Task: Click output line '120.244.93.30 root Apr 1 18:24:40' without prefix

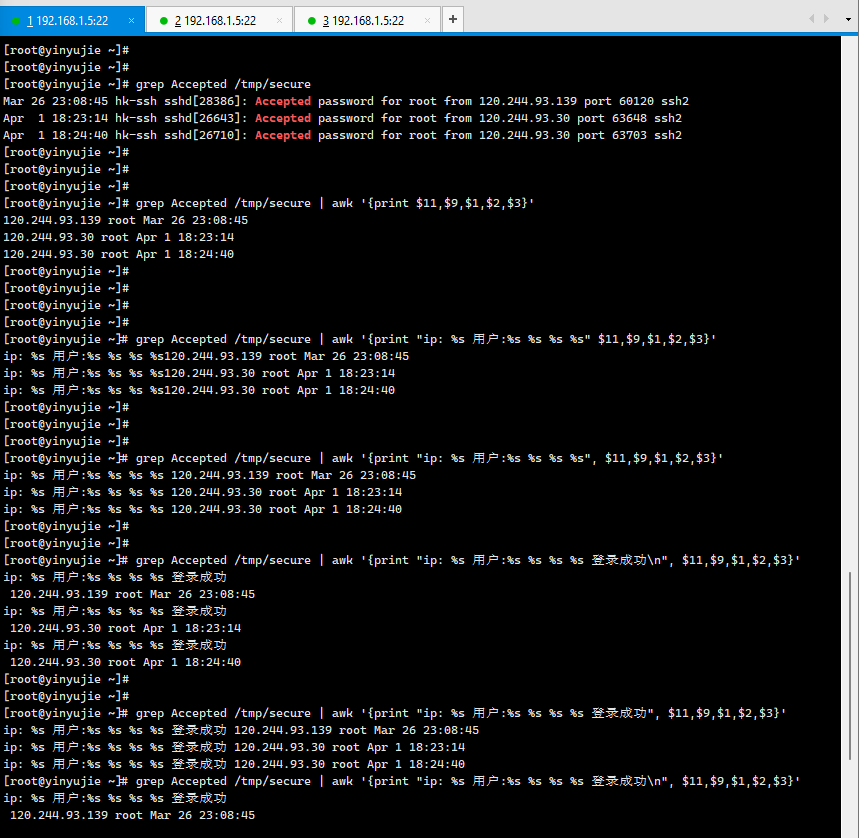Action: tap(118, 254)
